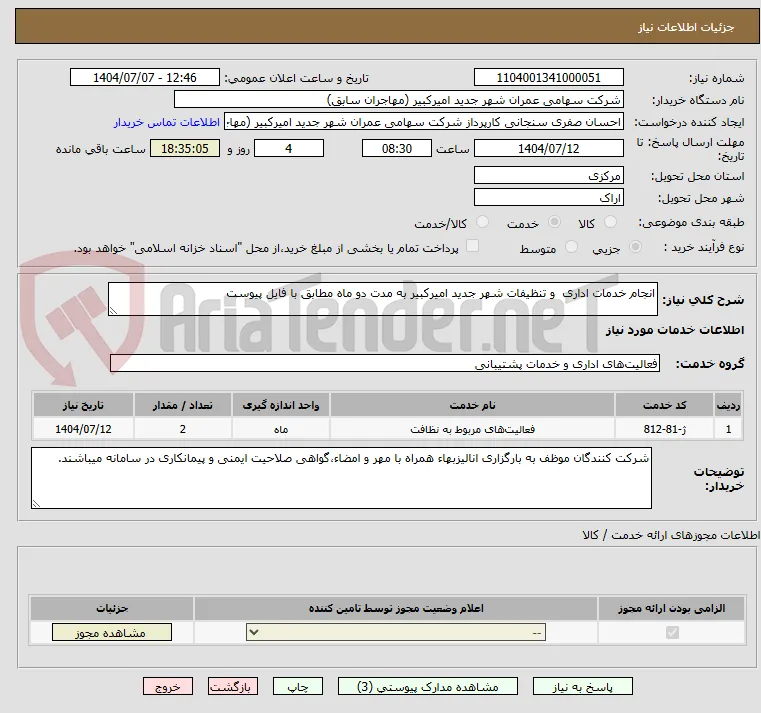Screen dimensions: 761x713
Task: Click the اعلام وضعیت مجوز توسط تامین کننده header
Action: point(396,608)
